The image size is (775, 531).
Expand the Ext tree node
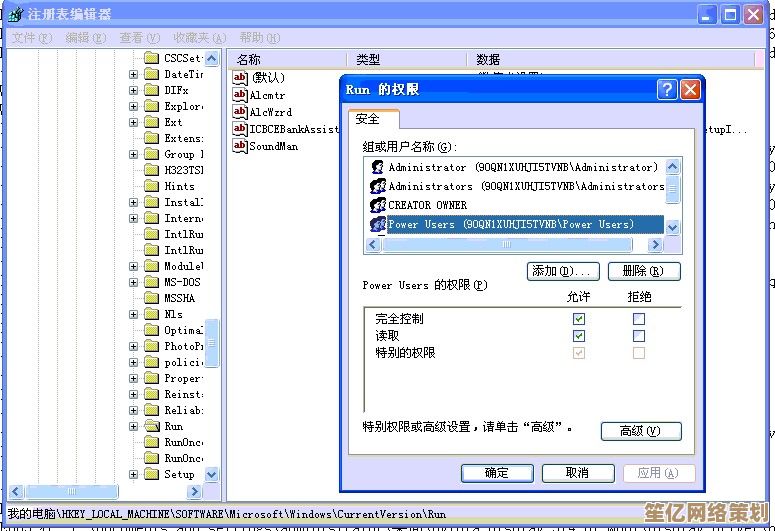[133, 122]
